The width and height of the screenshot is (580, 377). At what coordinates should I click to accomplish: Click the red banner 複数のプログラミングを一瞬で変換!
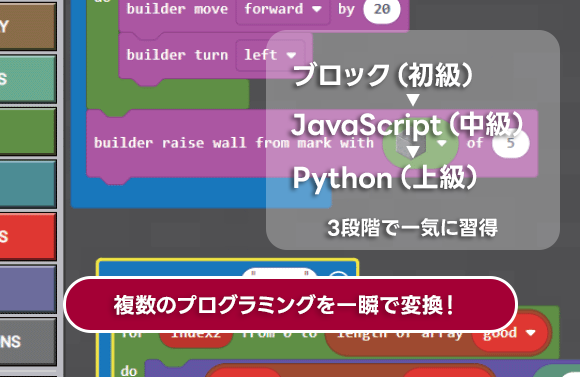pos(290,304)
